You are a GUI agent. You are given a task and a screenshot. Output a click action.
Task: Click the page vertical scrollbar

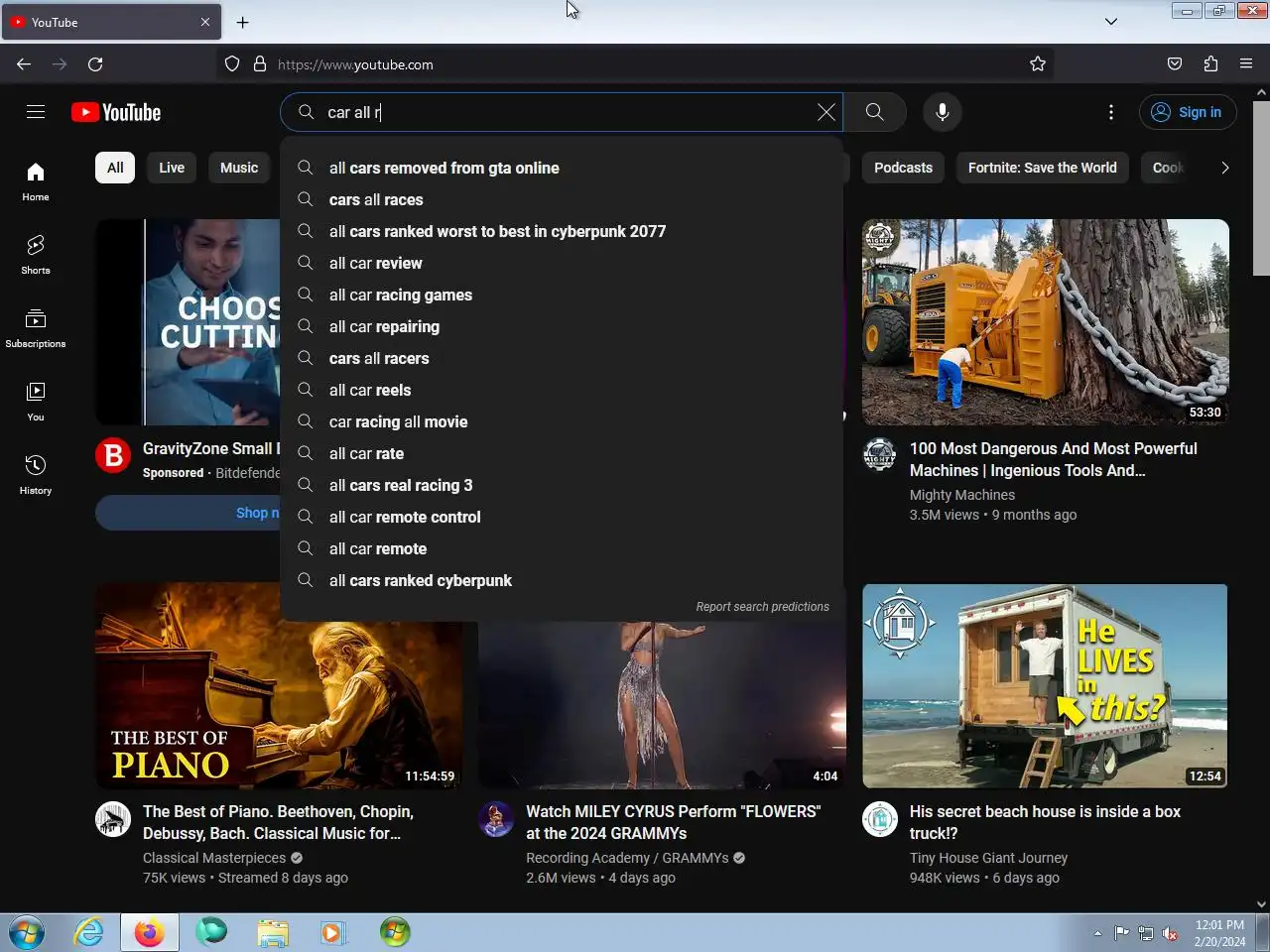1261,188
